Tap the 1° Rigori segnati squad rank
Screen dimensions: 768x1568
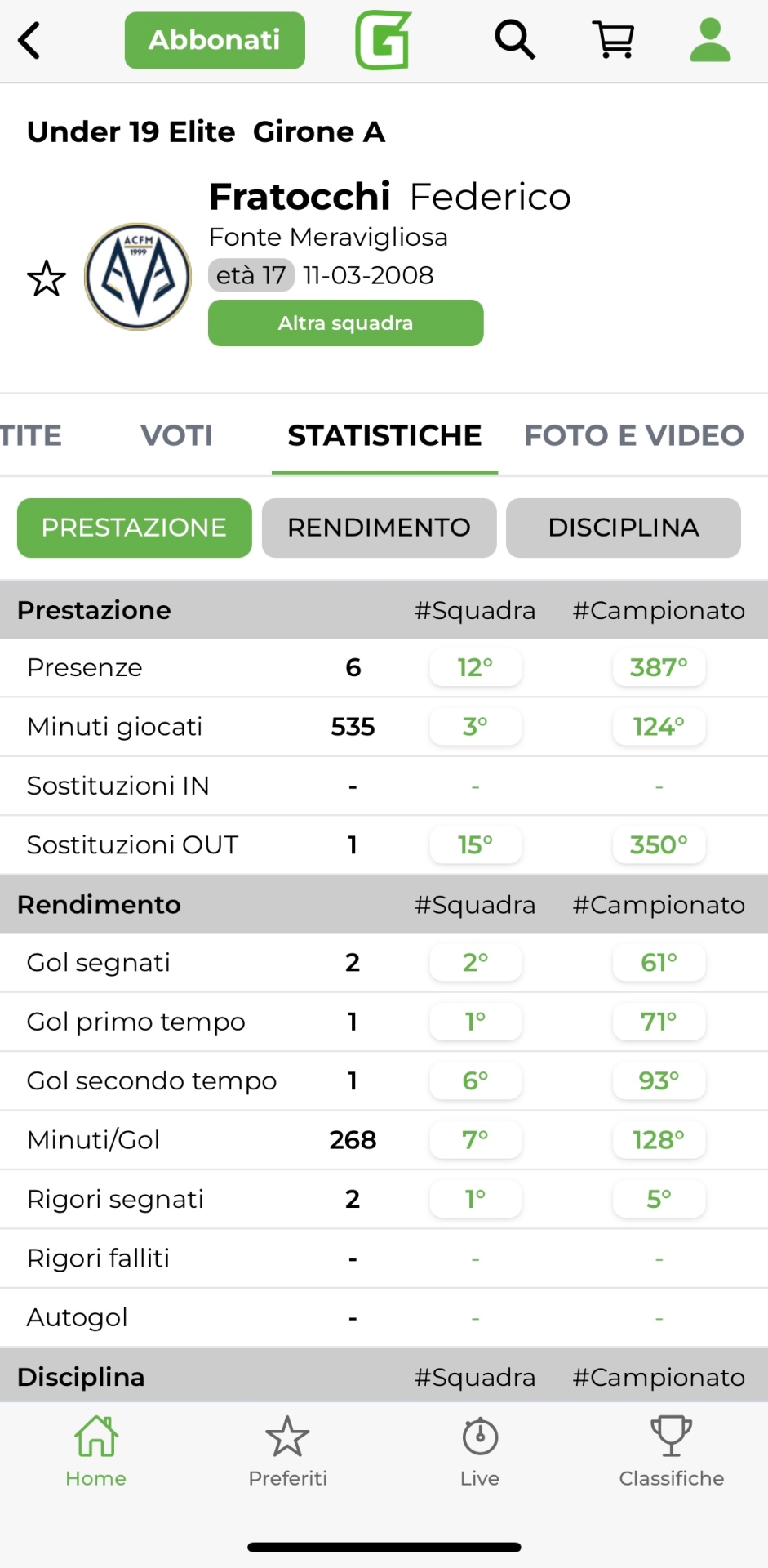475,1199
